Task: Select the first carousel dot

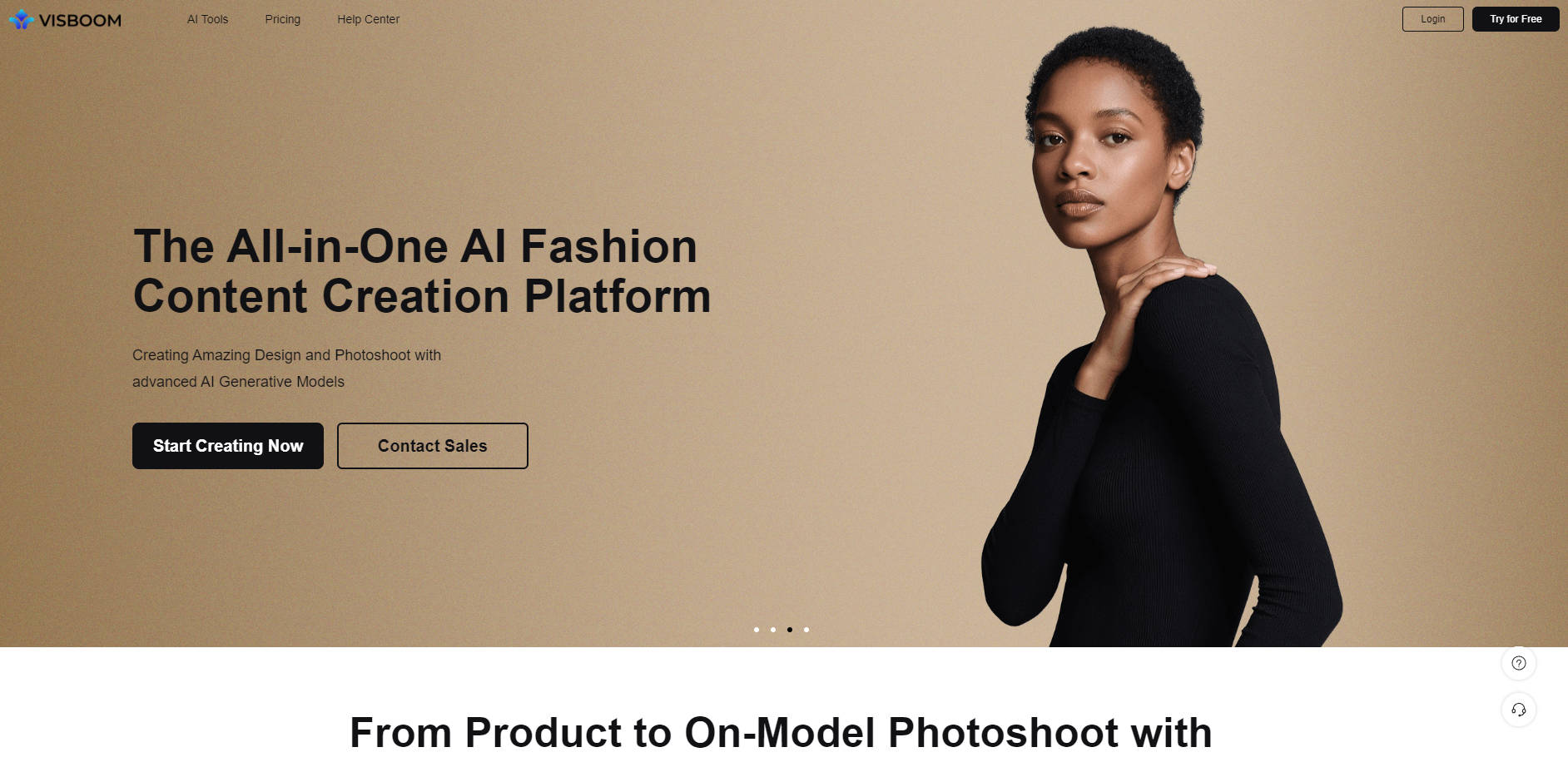Action: [757, 630]
